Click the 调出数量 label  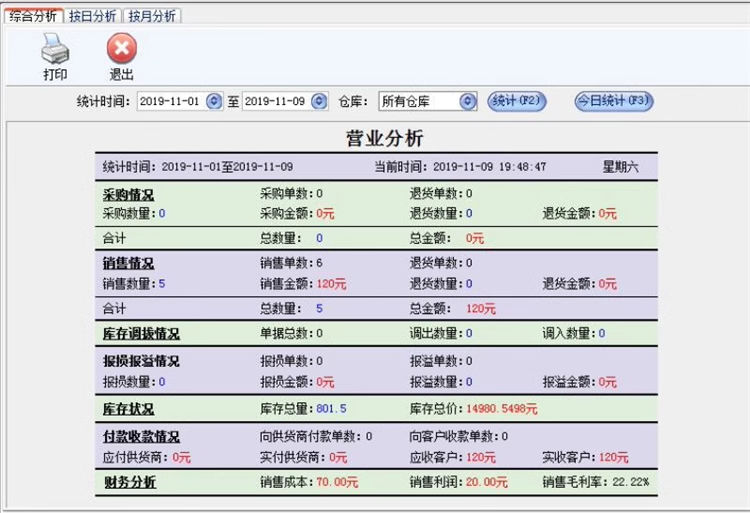pos(436,333)
